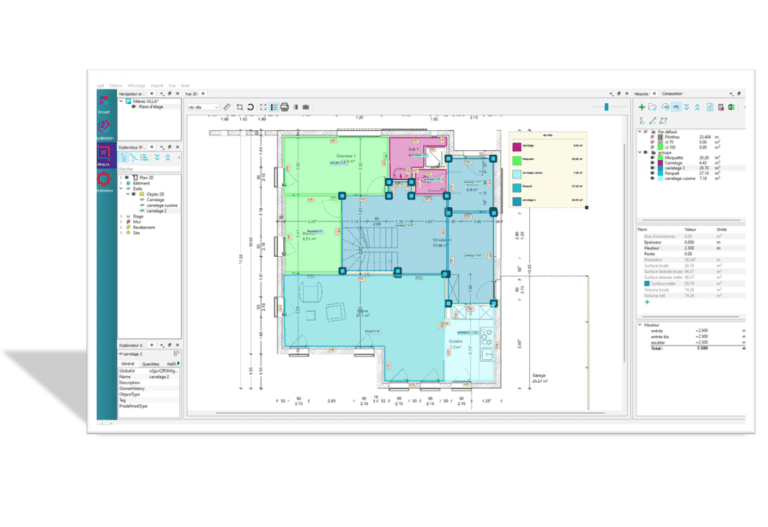Click the fit-to-screen icon in view toolbar
The height and width of the screenshot is (527, 768).
tap(263, 106)
